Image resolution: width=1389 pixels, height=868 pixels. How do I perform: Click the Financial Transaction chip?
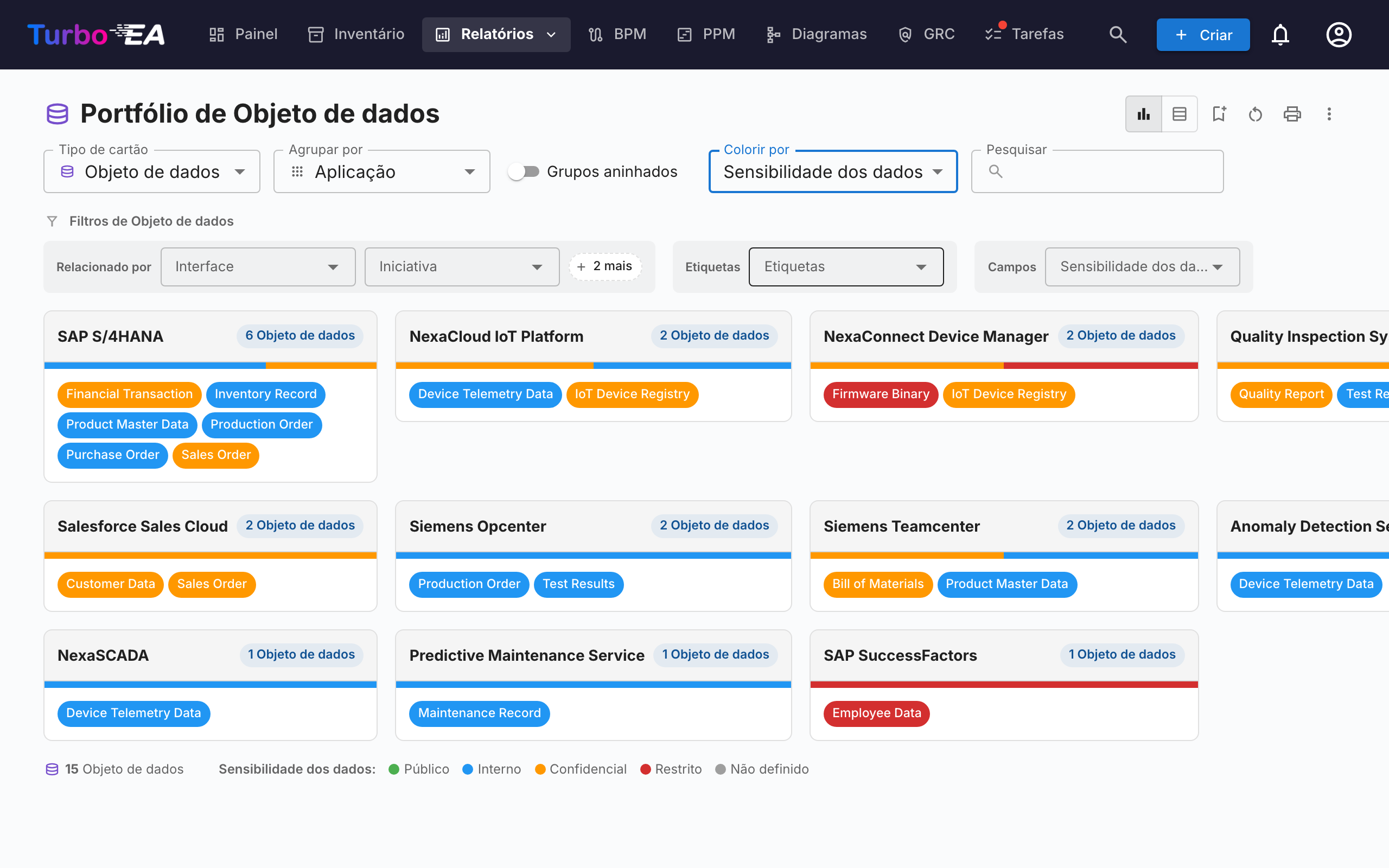pos(129,394)
